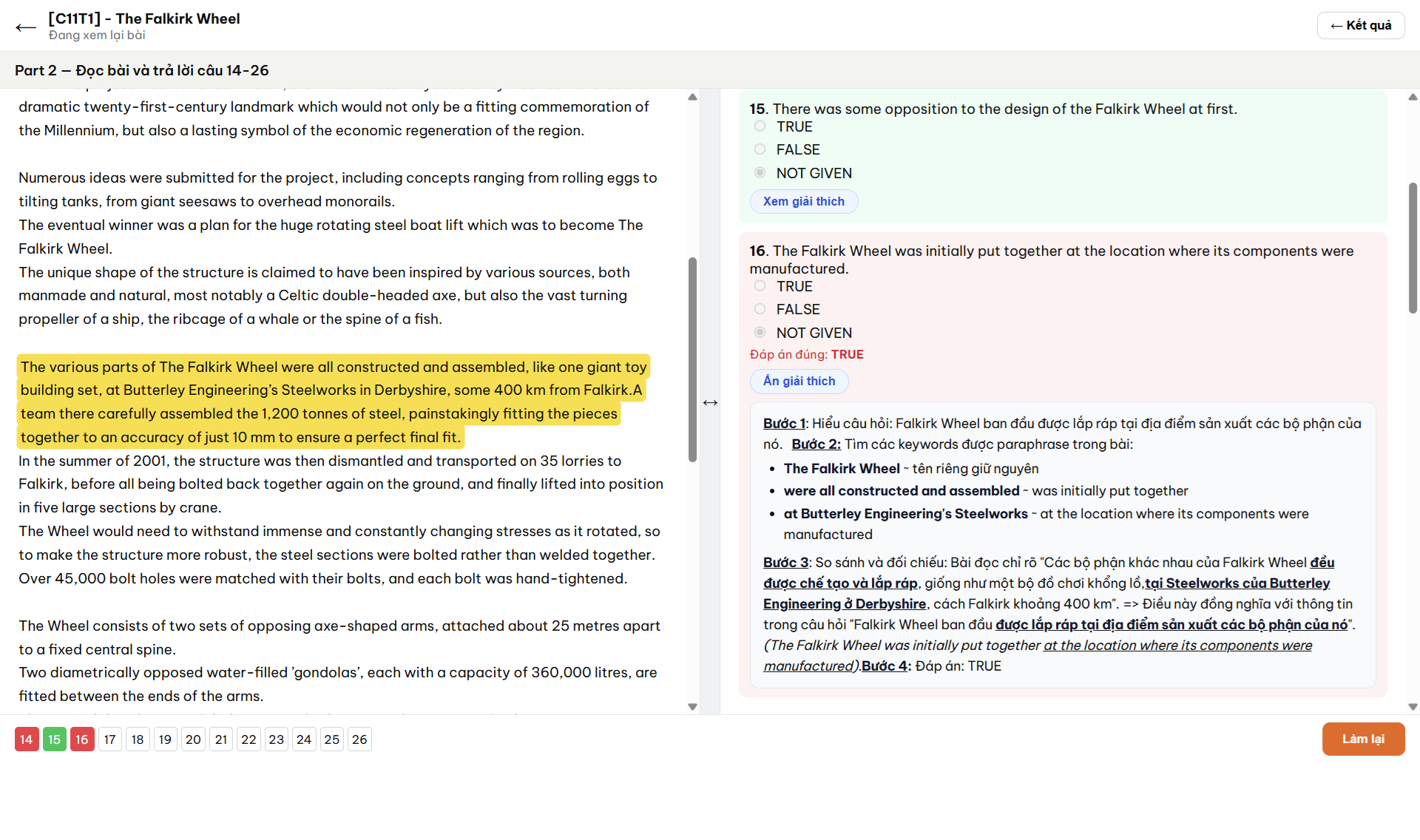Click the passage scrollbar up arrow
Viewport: 1420px width, 840px height.
[692, 97]
